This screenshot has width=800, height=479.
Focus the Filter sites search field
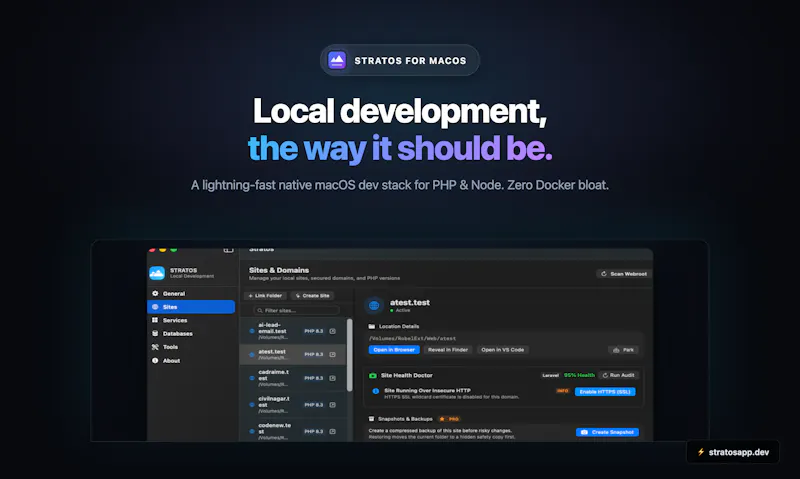296,310
